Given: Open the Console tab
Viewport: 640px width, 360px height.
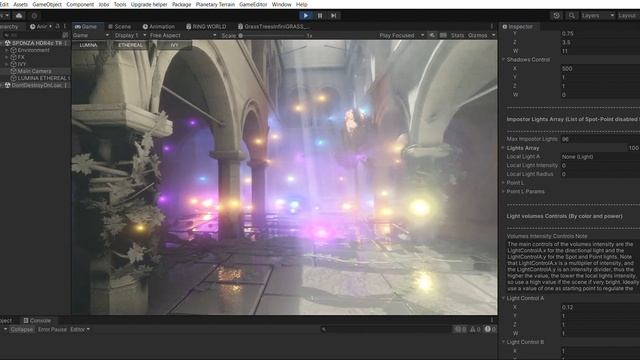Looking at the screenshot, I should point(37,321).
